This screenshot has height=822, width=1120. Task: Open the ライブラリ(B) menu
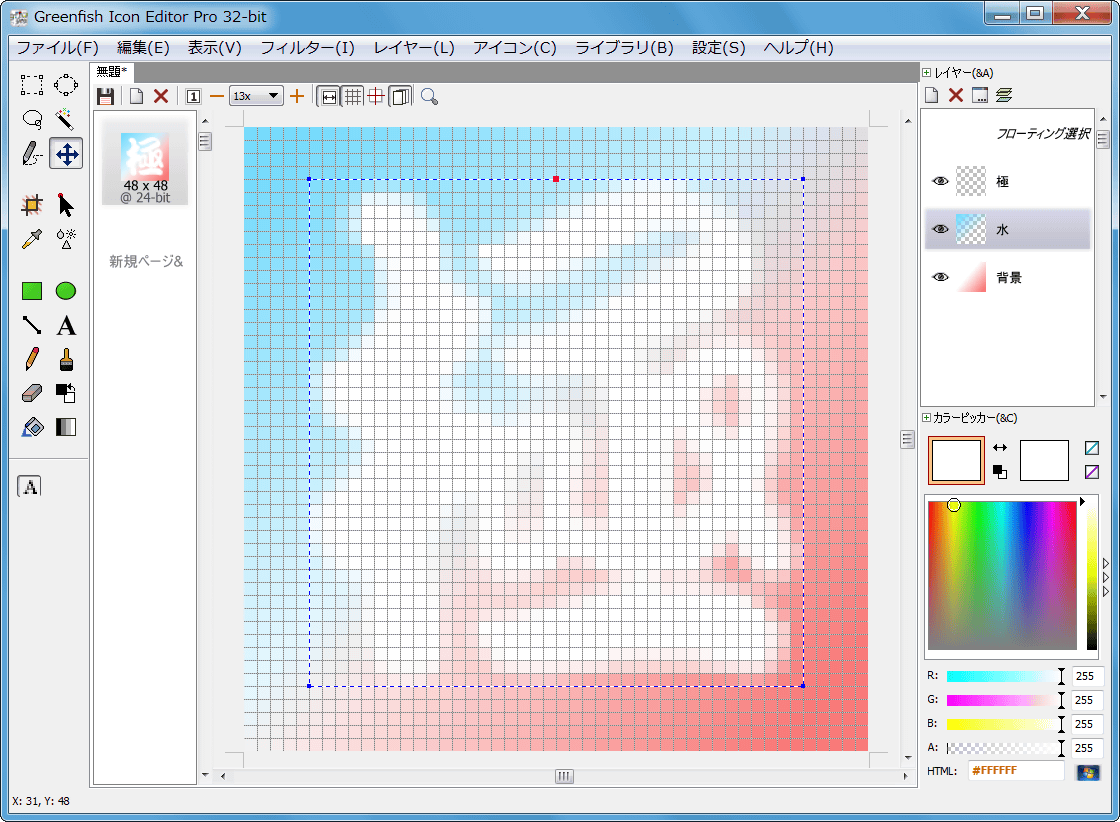pyautogui.click(x=624, y=48)
